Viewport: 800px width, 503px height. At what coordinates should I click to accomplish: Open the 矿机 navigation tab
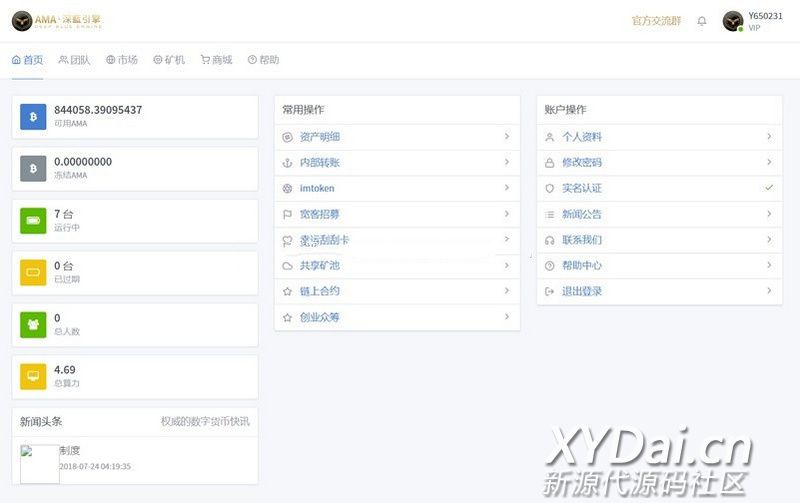169,60
